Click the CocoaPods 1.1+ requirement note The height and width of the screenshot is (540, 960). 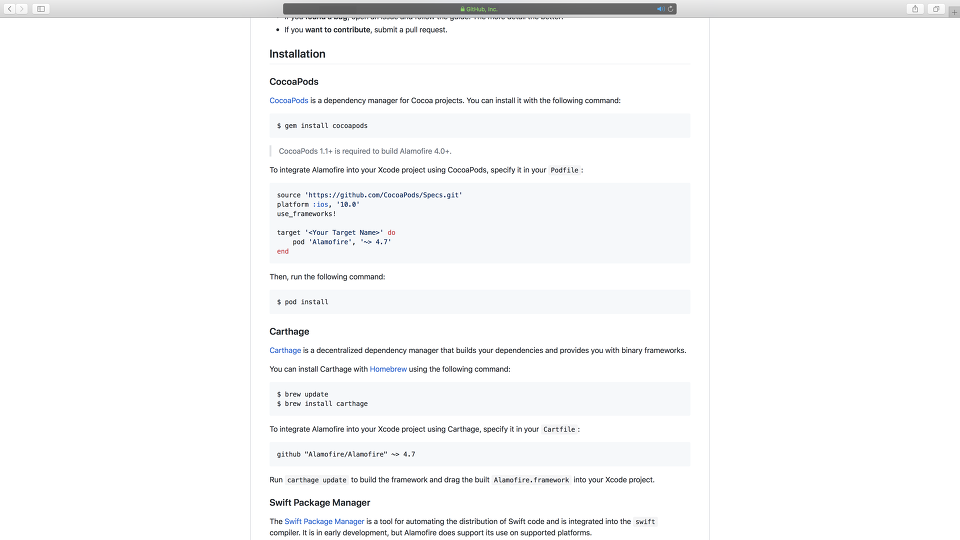pyautogui.click(x=365, y=151)
